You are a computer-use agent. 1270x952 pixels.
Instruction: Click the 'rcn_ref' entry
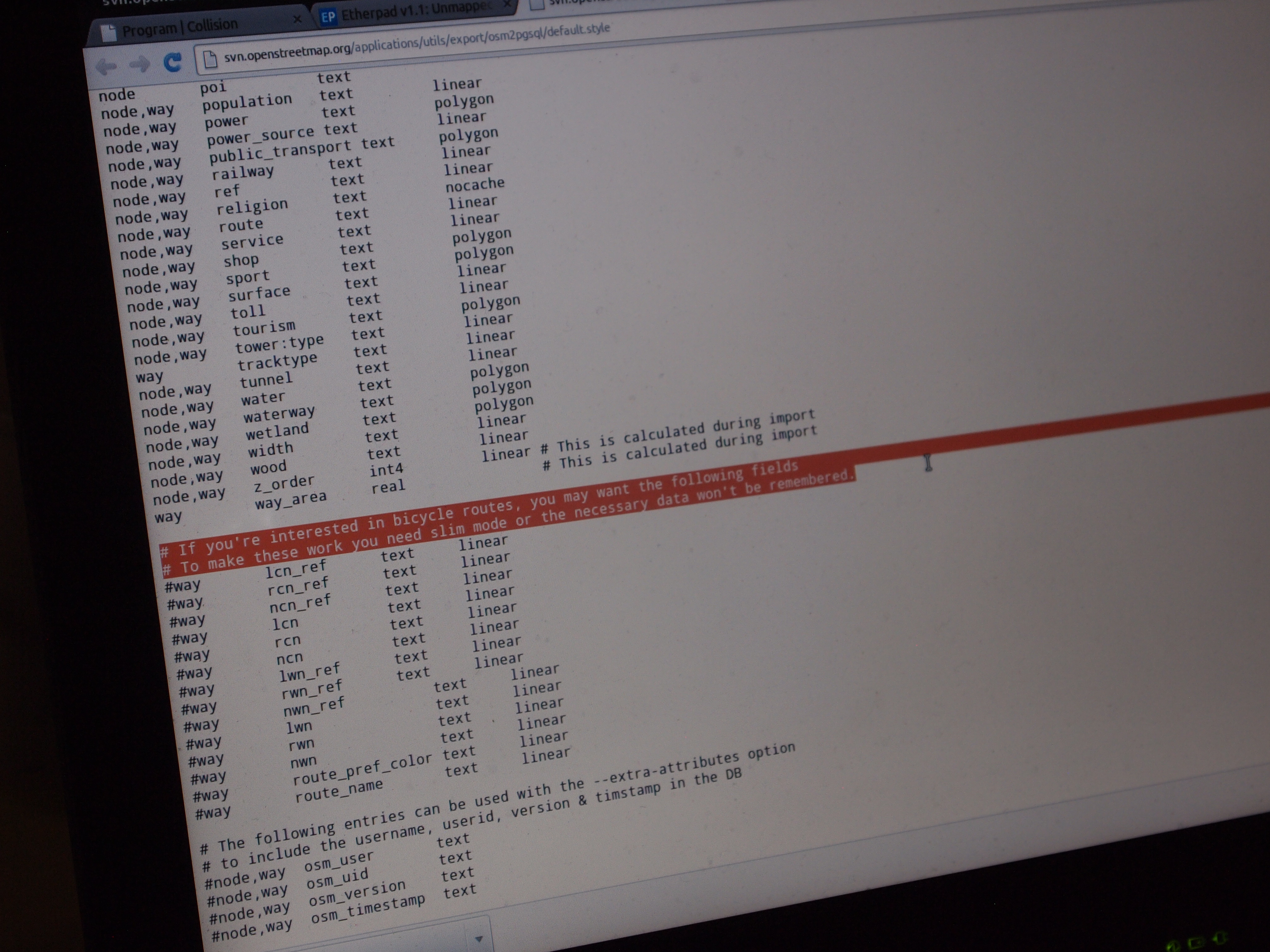point(298,586)
